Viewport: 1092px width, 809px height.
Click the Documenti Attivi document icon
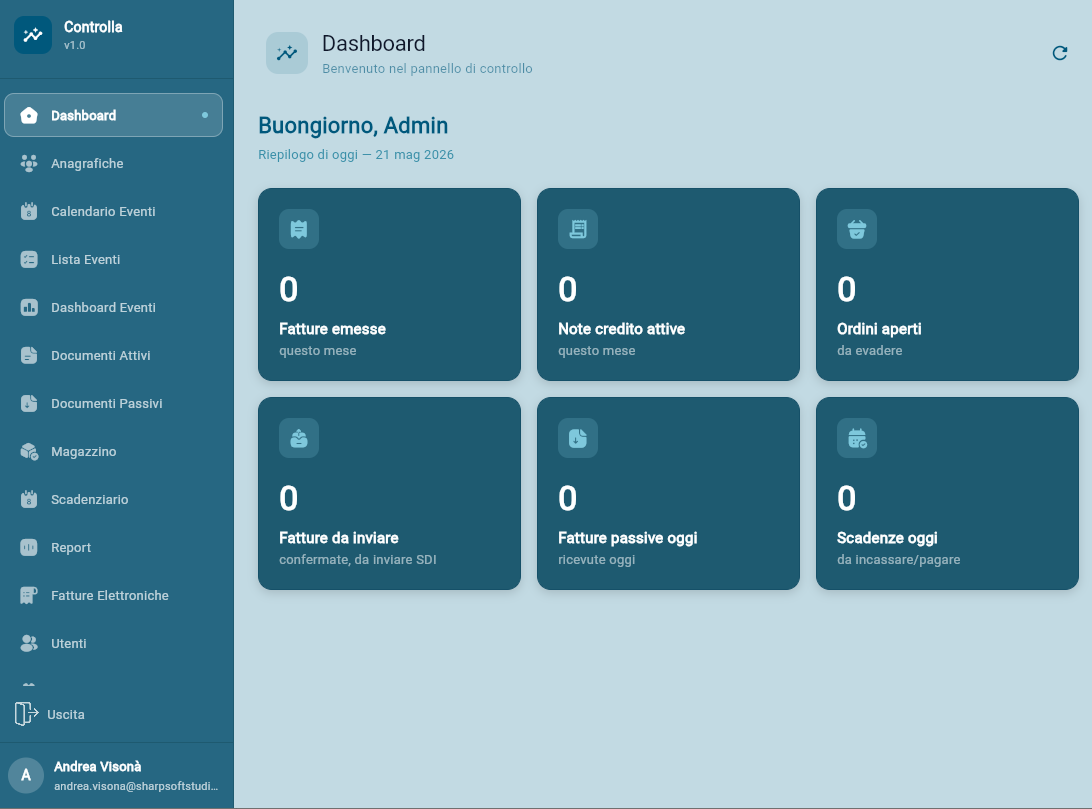[29, 356]
